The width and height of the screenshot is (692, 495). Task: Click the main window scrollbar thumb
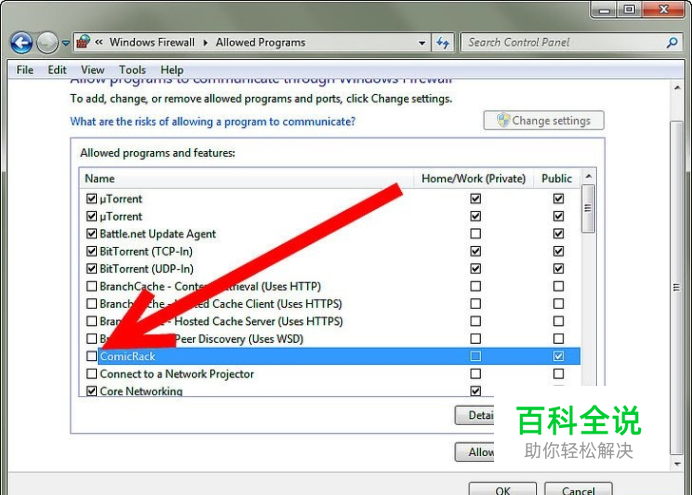(x=677, y=287)
